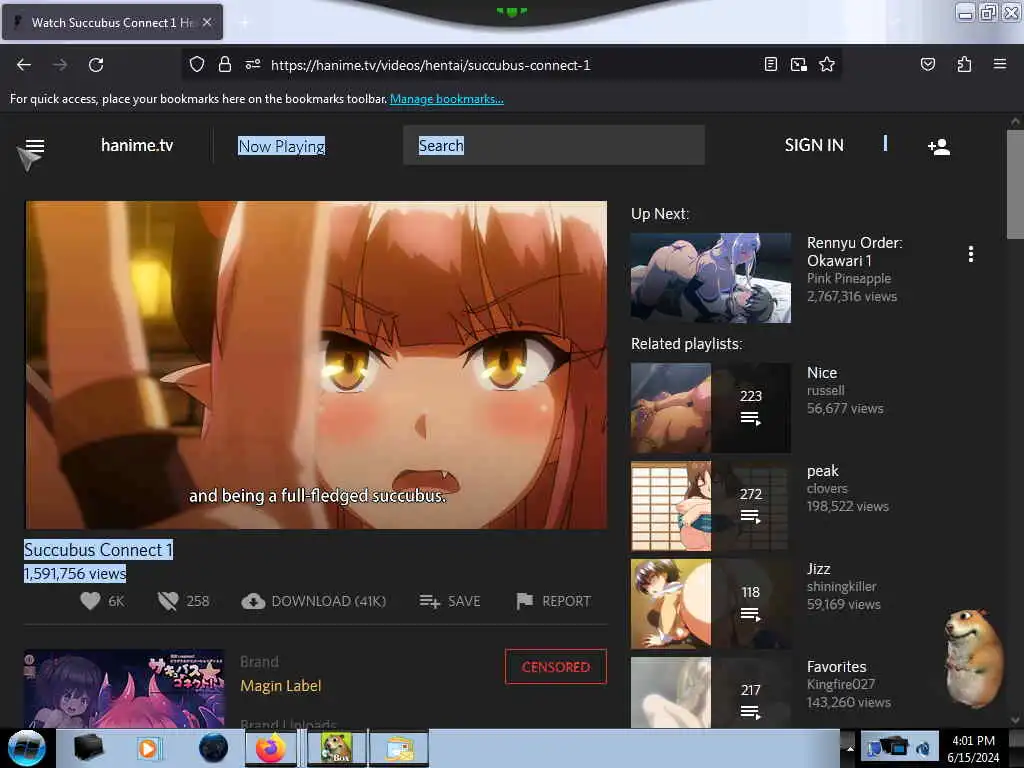The height and width of the screenshot is (768, 1024).
Task: Toggle reader view icon in address bar
Action: [x=771, y=64]
